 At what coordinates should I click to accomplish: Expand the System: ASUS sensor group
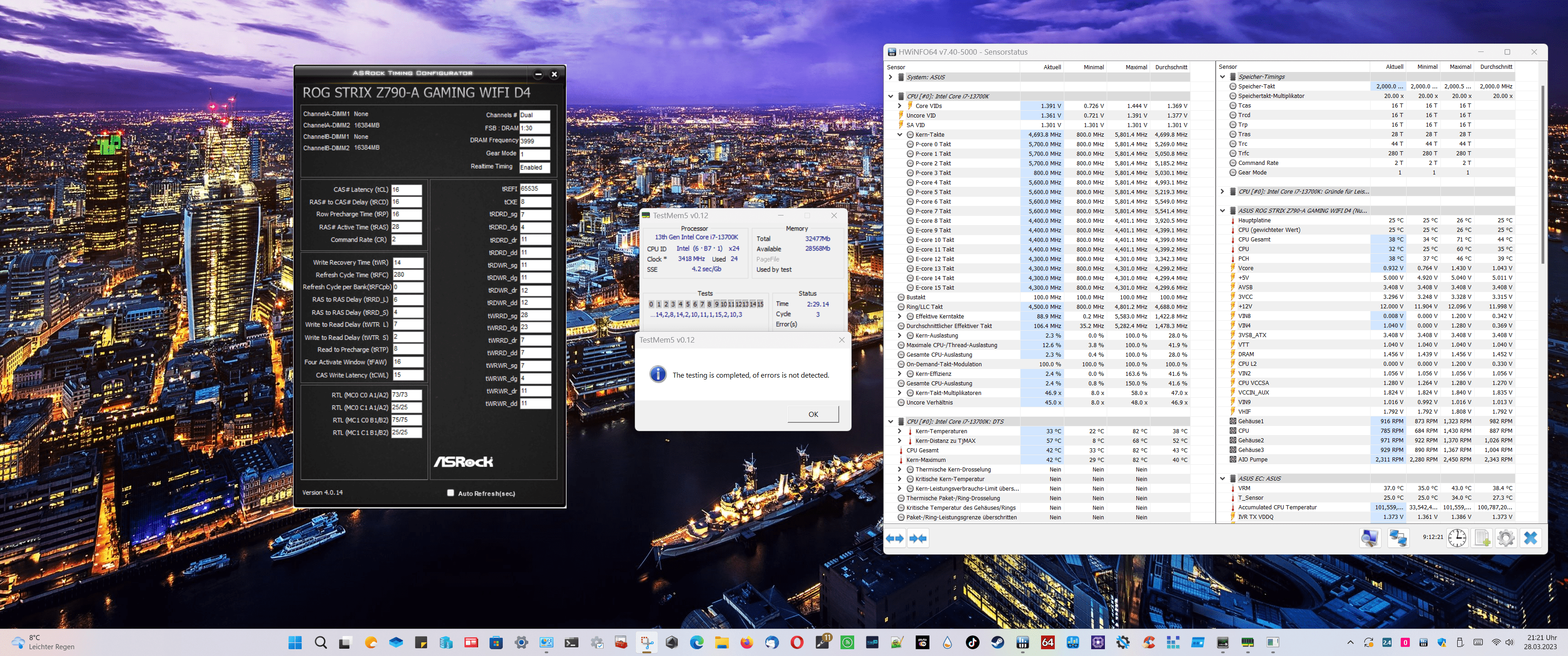click(891, 77)
